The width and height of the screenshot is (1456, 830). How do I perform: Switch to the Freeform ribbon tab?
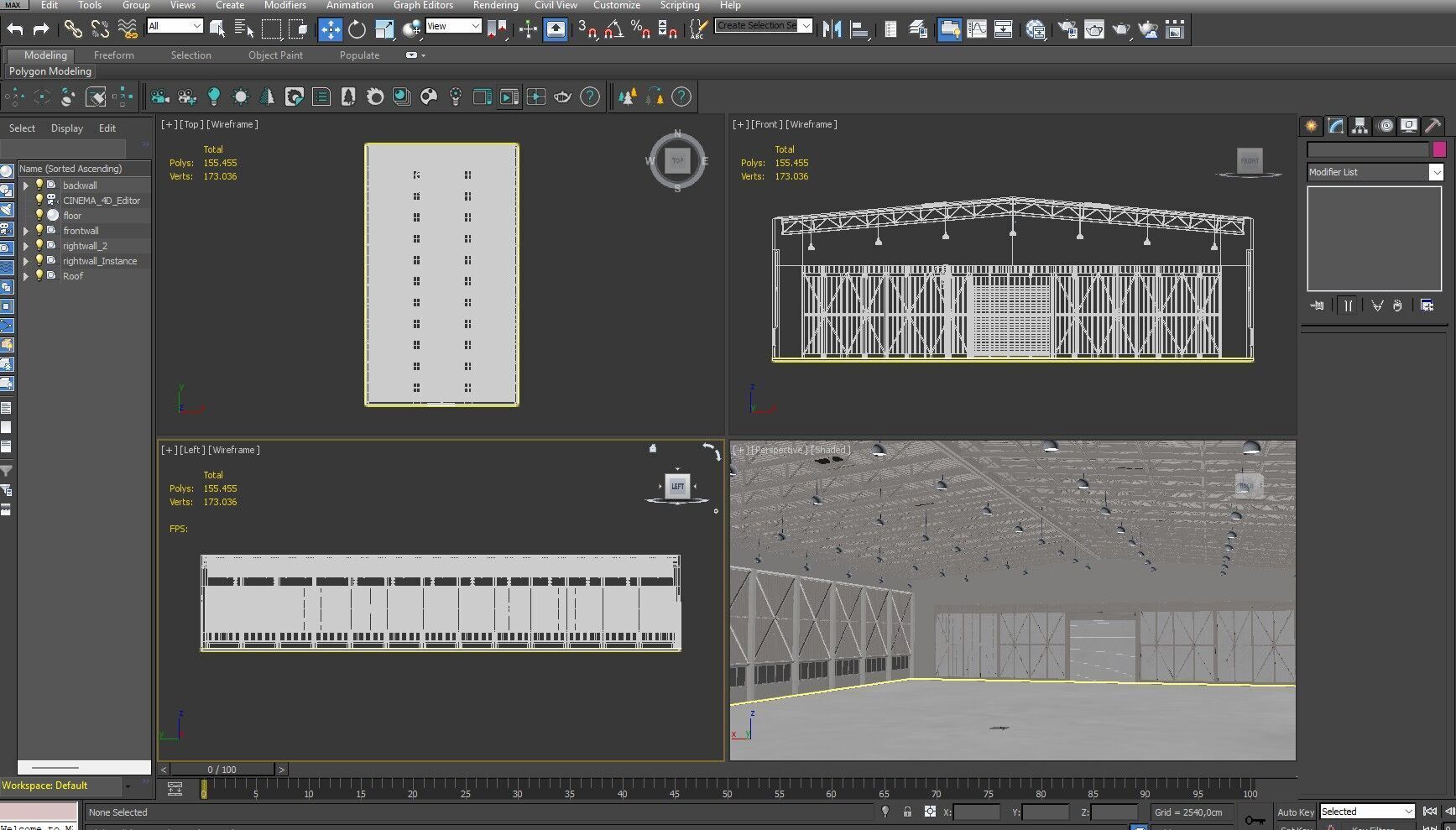(x=114, y=55)
